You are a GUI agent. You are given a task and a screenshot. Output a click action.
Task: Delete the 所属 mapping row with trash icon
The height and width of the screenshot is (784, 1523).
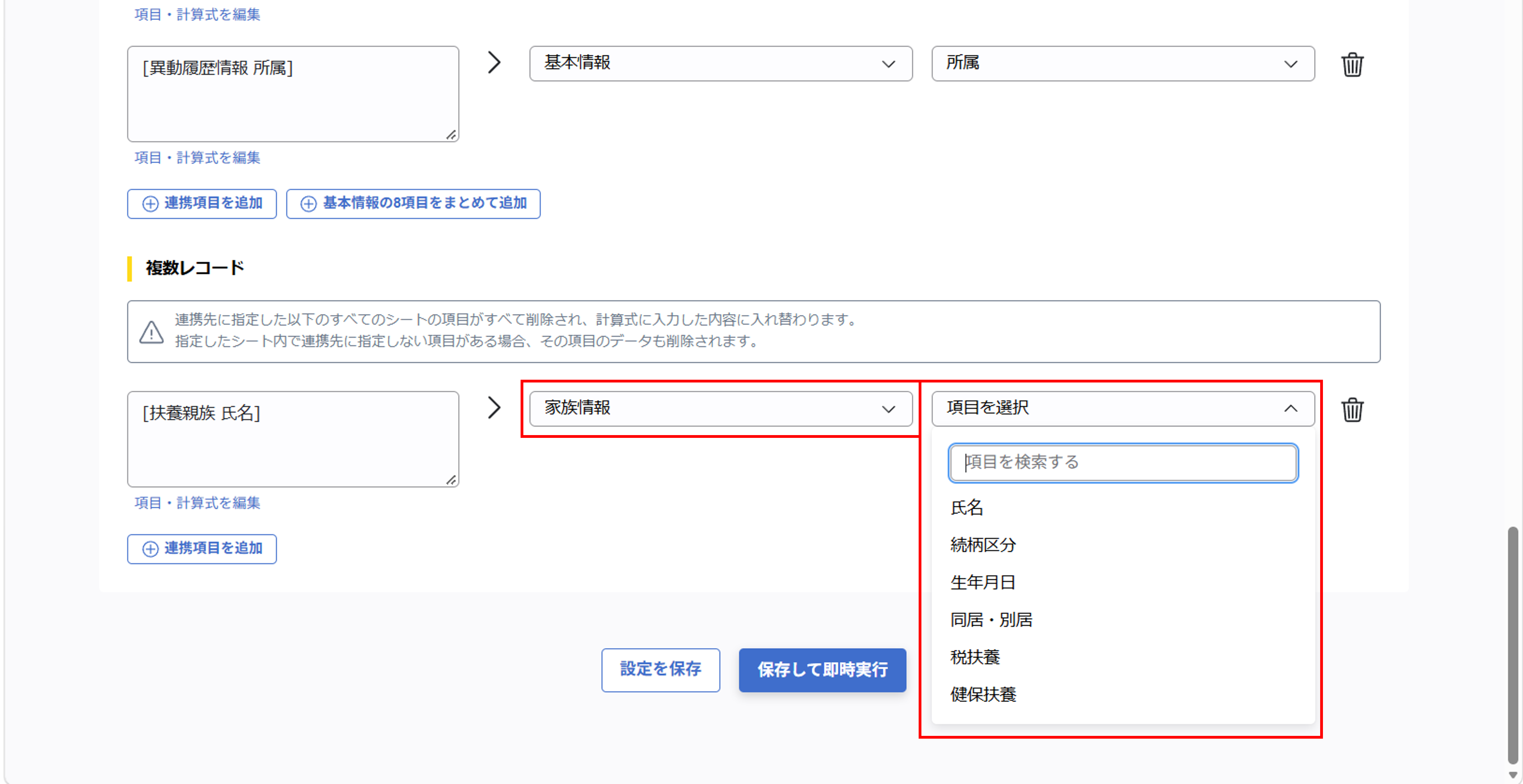coord(1352,64)
